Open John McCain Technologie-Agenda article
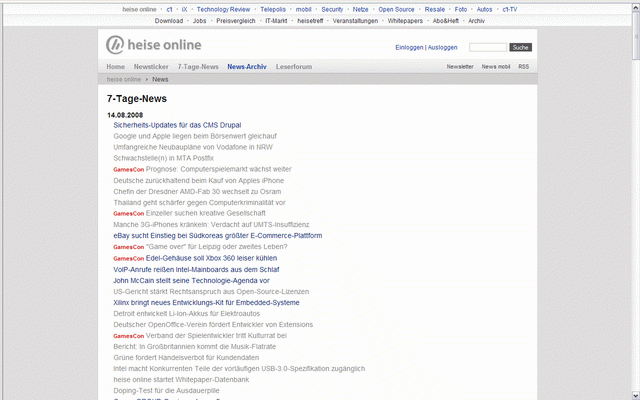The image size is (640, 400). (x=191, y=280)
